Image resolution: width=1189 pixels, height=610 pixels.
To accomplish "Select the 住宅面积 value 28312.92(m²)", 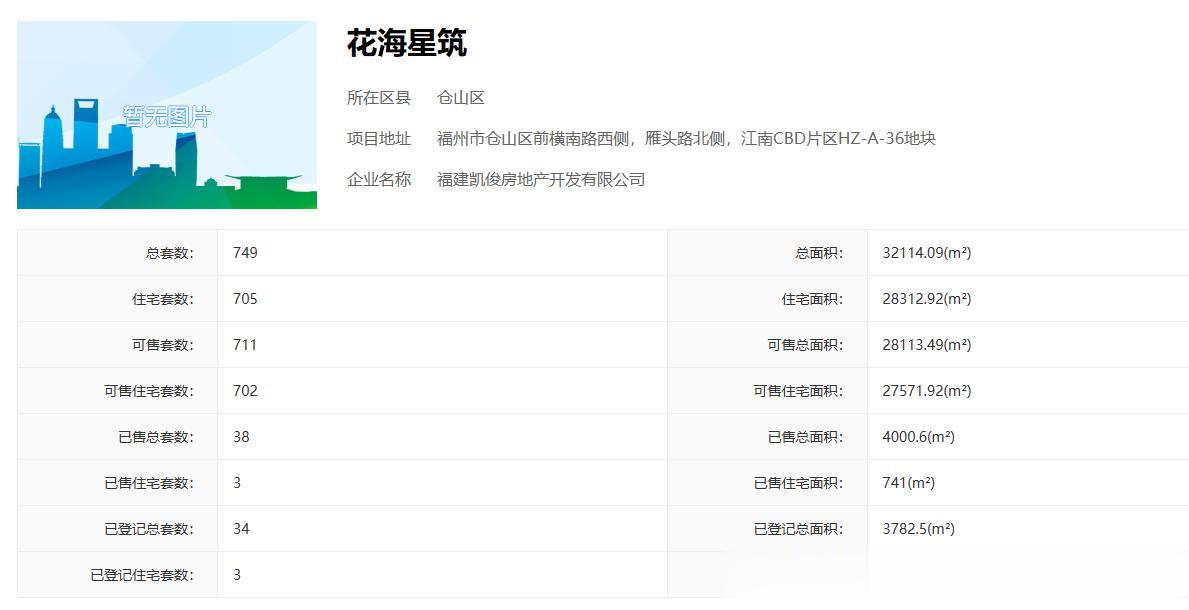I will click(927, 299).
